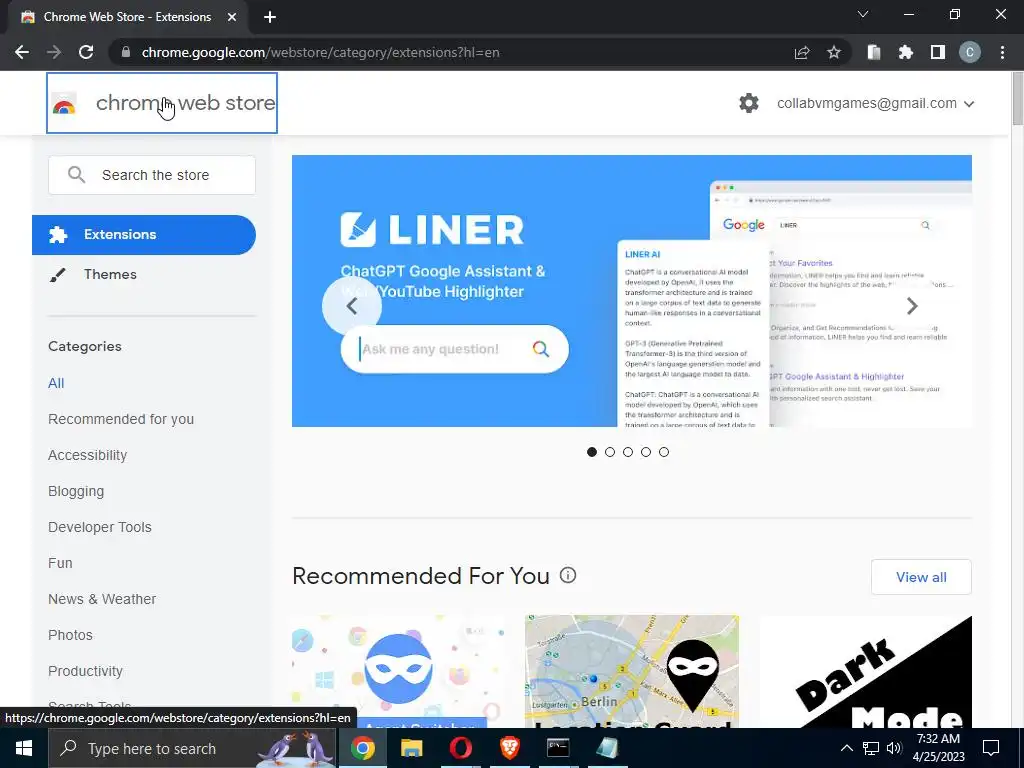Click View all for recommended extensions
This screenshot has width=1024, height=768.
tap(921, 577)
